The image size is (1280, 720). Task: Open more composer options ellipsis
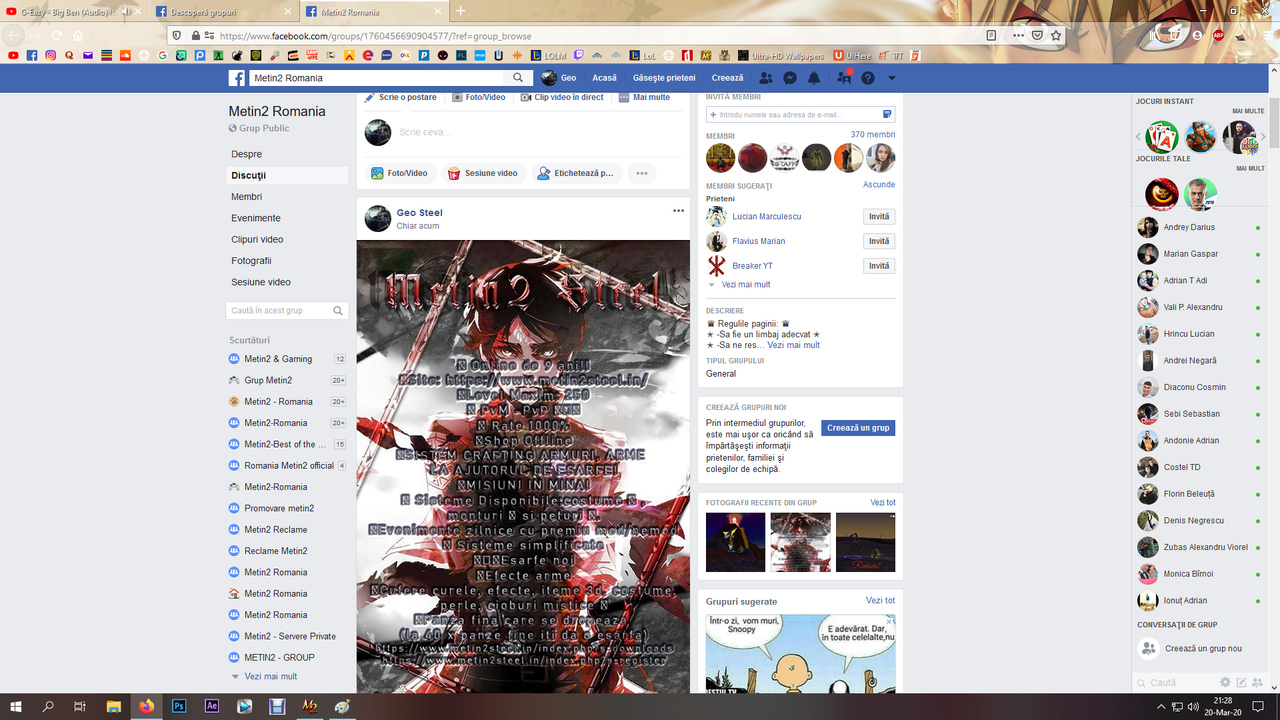[x=642, y=173]
